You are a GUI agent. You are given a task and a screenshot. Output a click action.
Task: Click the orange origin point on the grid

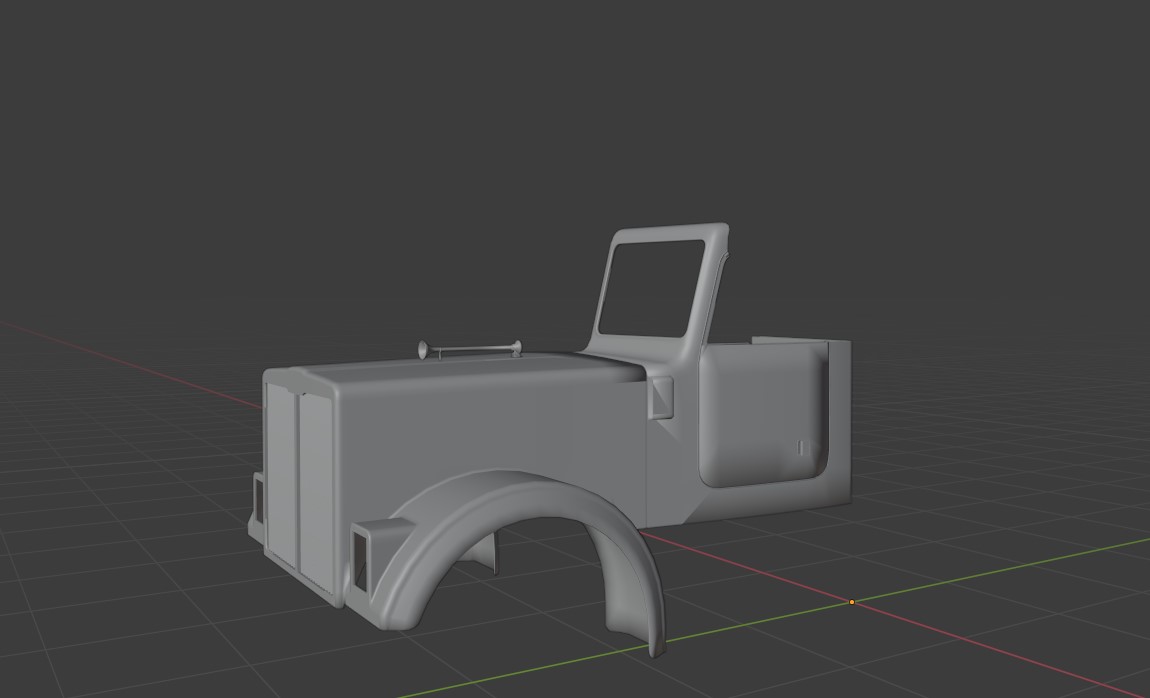[x=851, y=602]
